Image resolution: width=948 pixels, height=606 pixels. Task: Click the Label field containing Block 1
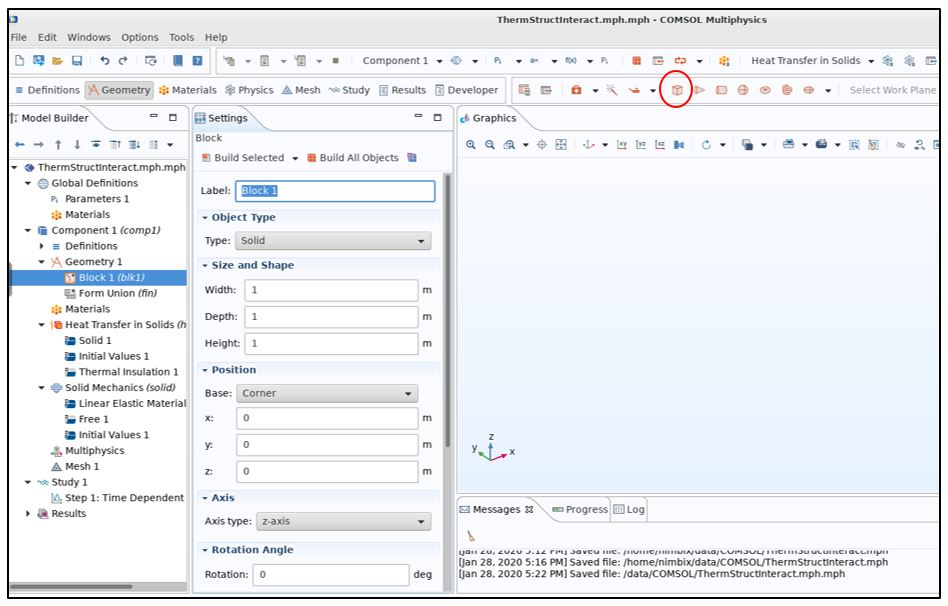(335, 191)
